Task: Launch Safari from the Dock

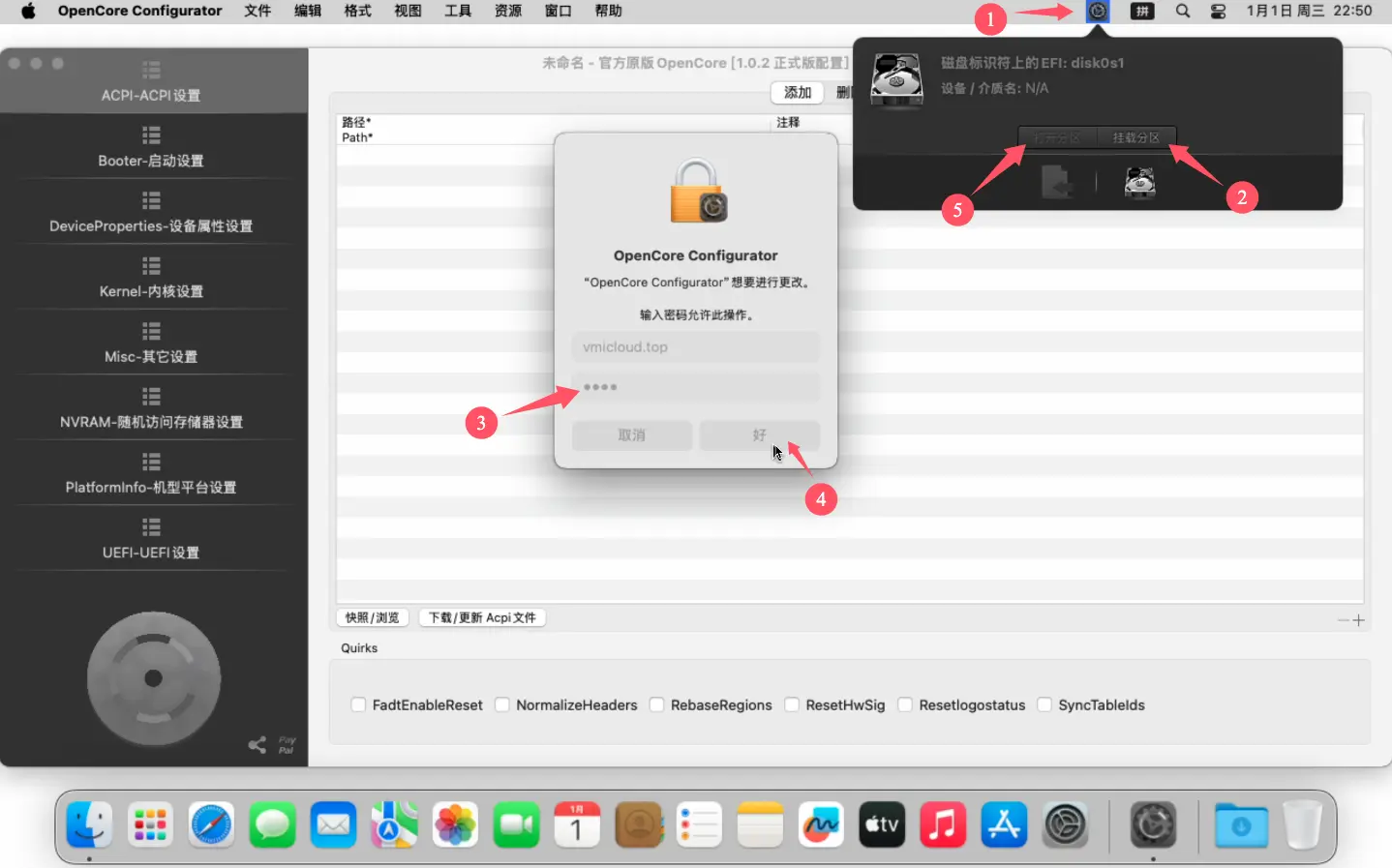Action: 211,824
